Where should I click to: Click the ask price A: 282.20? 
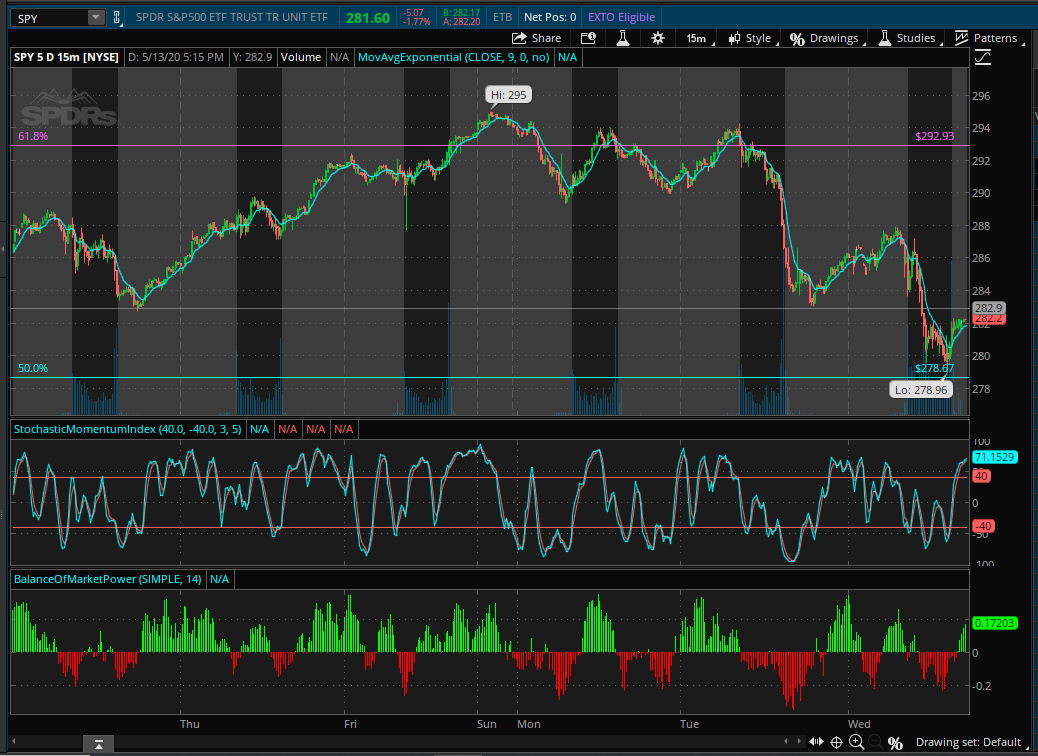tap(461, 22)
